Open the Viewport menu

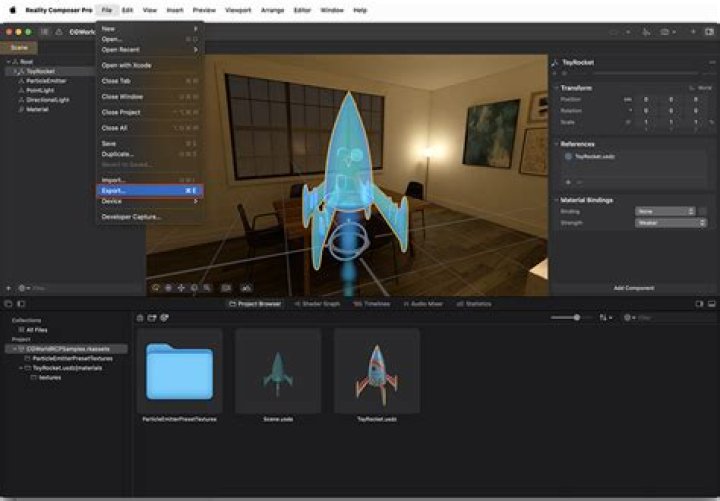pos(238,10)
